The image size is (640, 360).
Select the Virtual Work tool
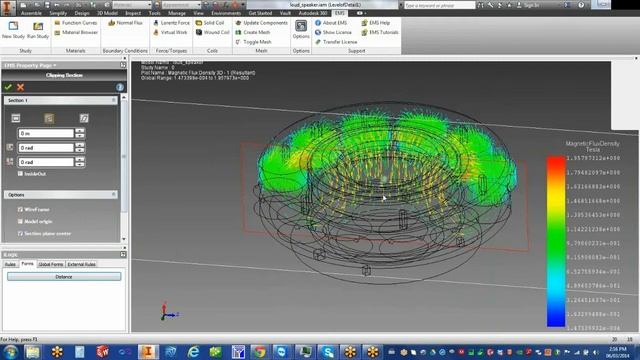pyautogui.click(x=170, y=32)
